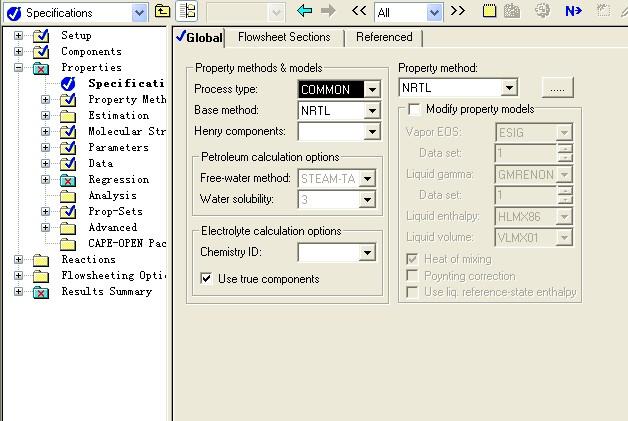628x421 pixels.
Task: Toggle Poynting correction checkbox
Action: (x=412, y=276)
